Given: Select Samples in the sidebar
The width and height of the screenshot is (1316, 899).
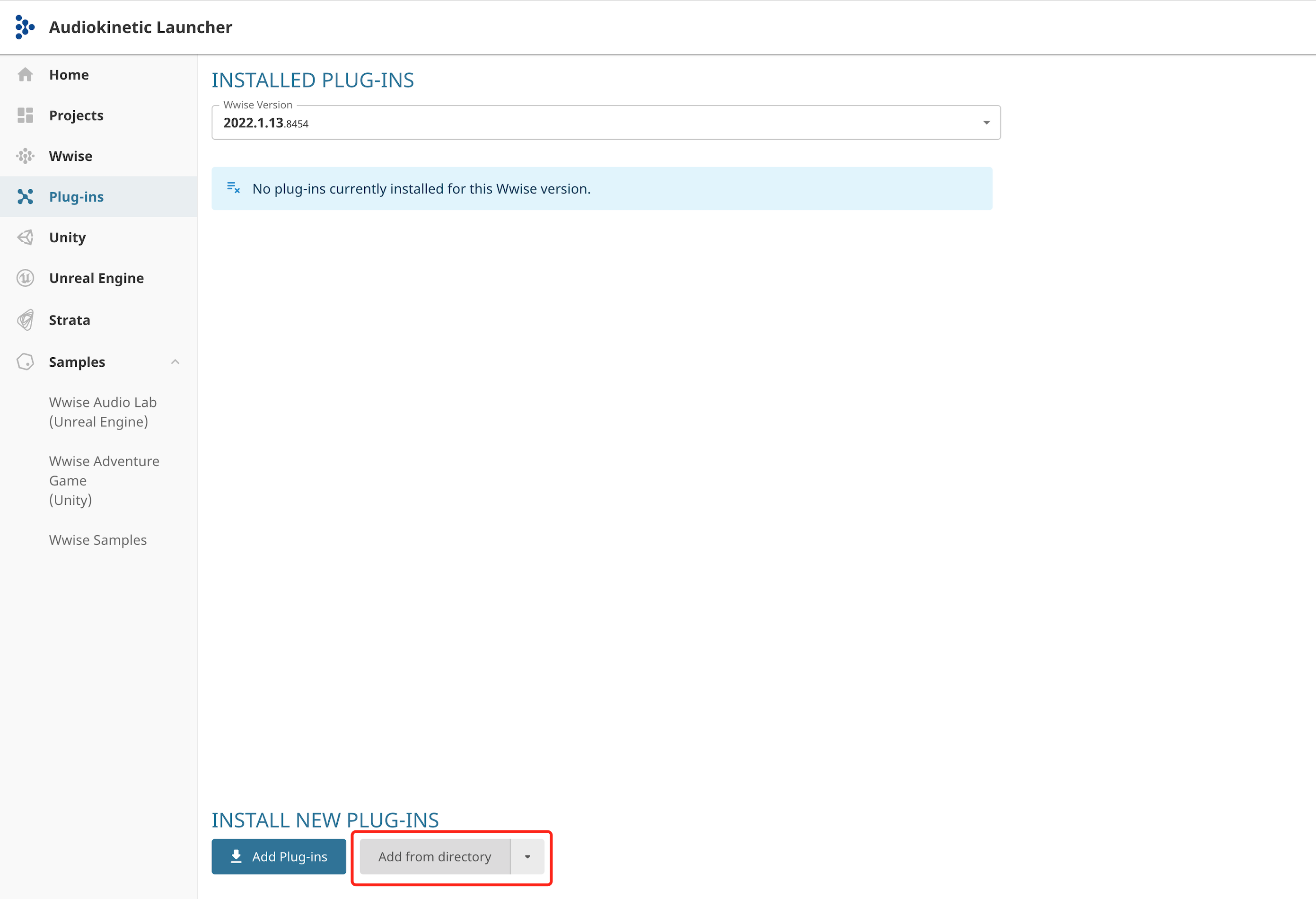Looking at the screenshot, I should pyautogui.click(x=98, y=362).
